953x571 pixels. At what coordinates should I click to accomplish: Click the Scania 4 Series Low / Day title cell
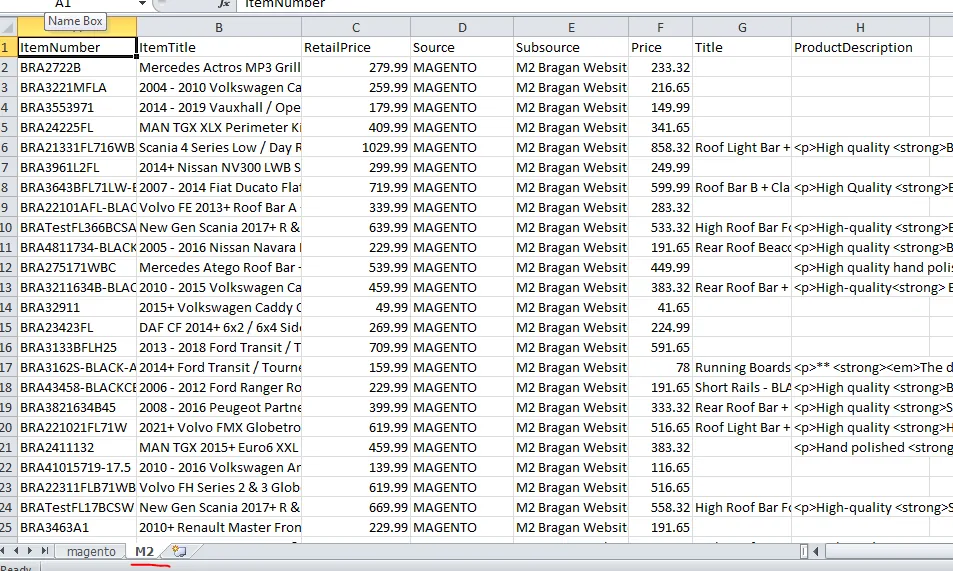(x=219, y=147)
